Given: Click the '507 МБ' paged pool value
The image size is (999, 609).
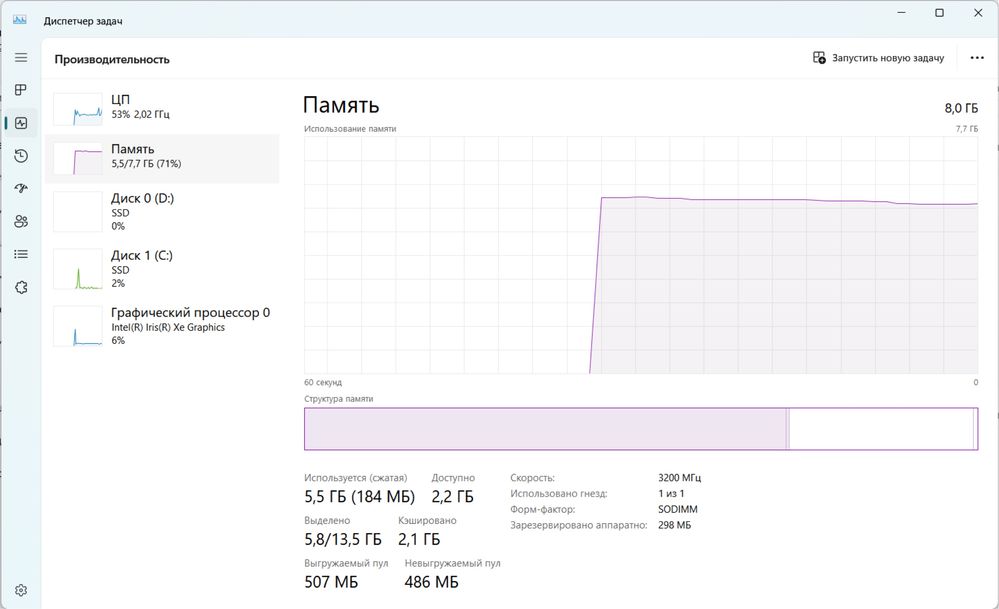Looking at the screenshot, I should point(331,582).
